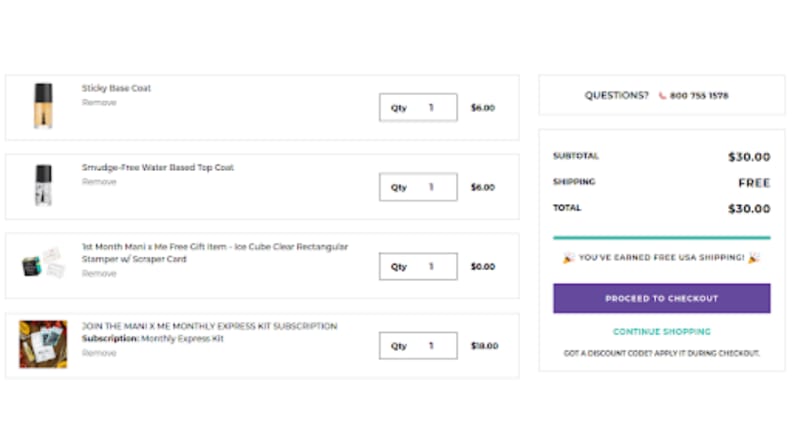
Task: Click Proceed to Checkout button
Action: click(662, 299)
